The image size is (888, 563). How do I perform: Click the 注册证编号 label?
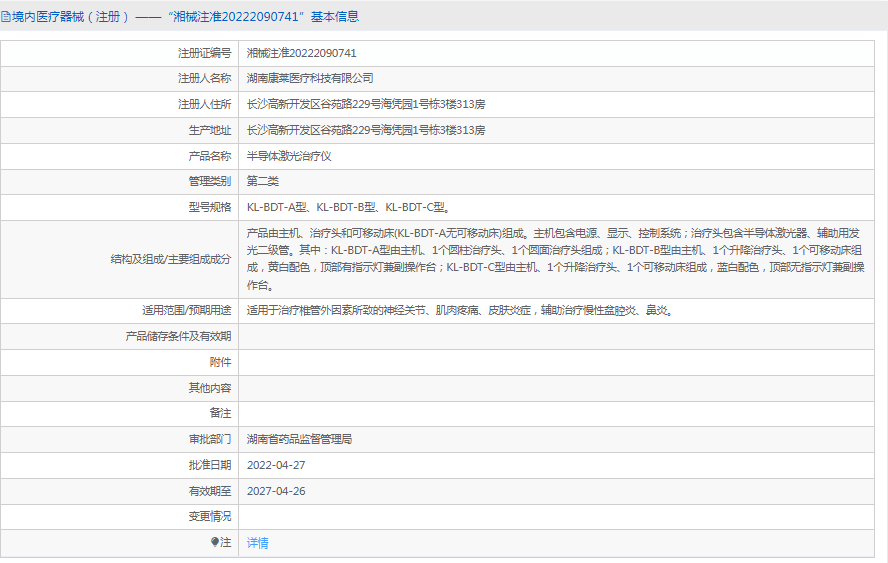204,53
